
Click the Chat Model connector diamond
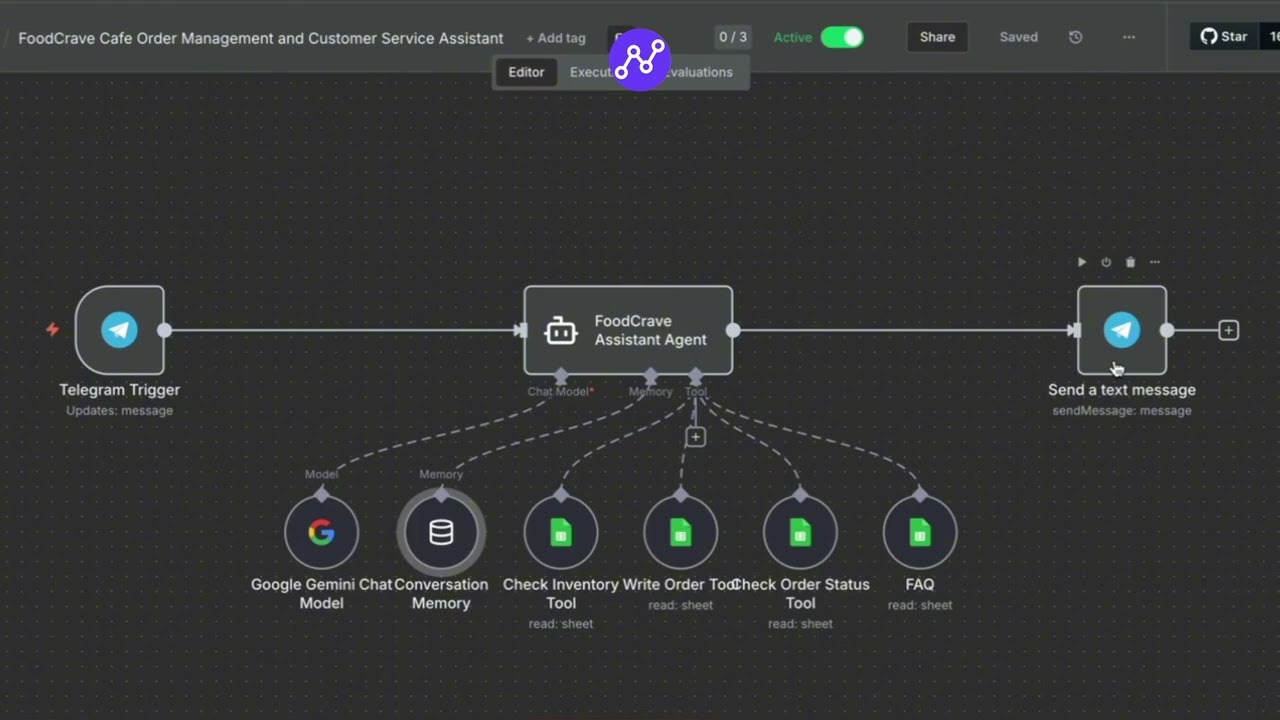click(x=561, y=376)
